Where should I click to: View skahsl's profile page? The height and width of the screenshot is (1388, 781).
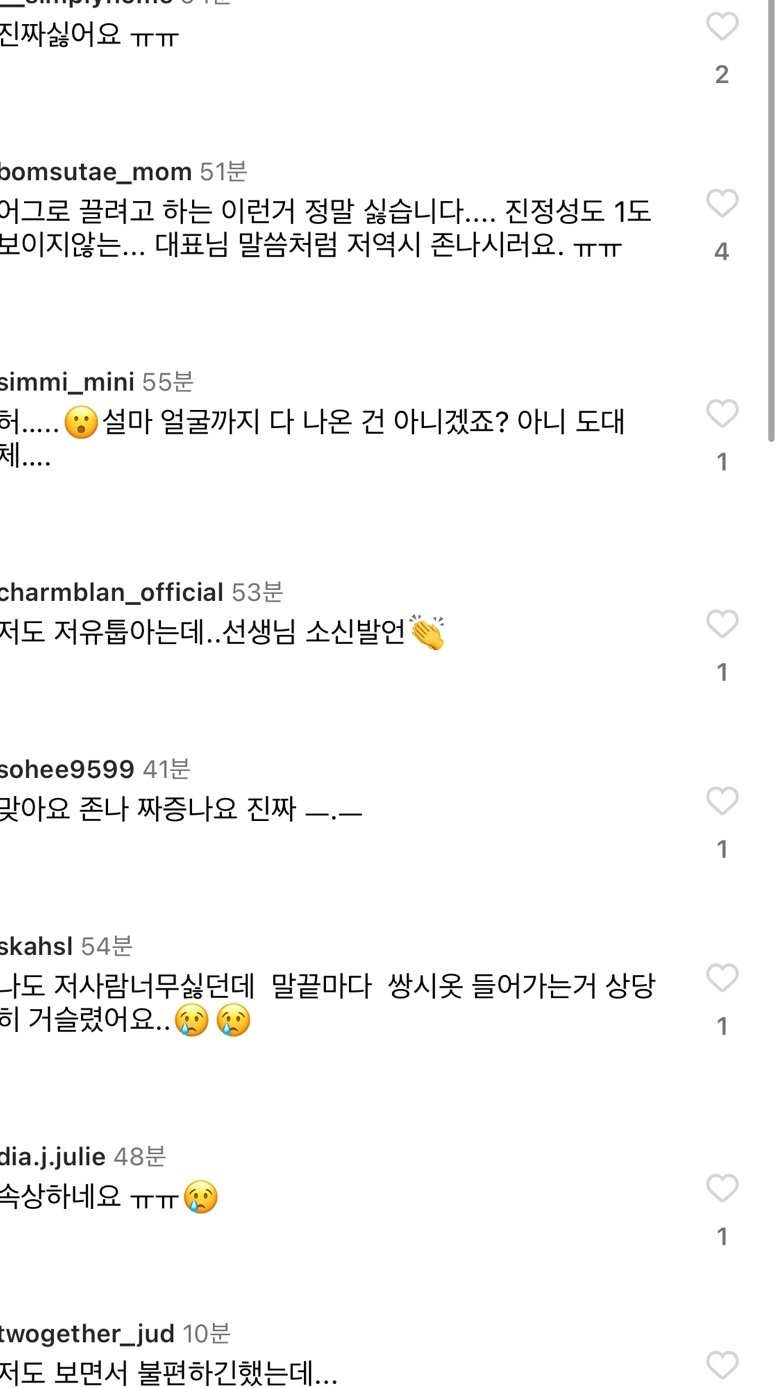(x=36, y=945)
